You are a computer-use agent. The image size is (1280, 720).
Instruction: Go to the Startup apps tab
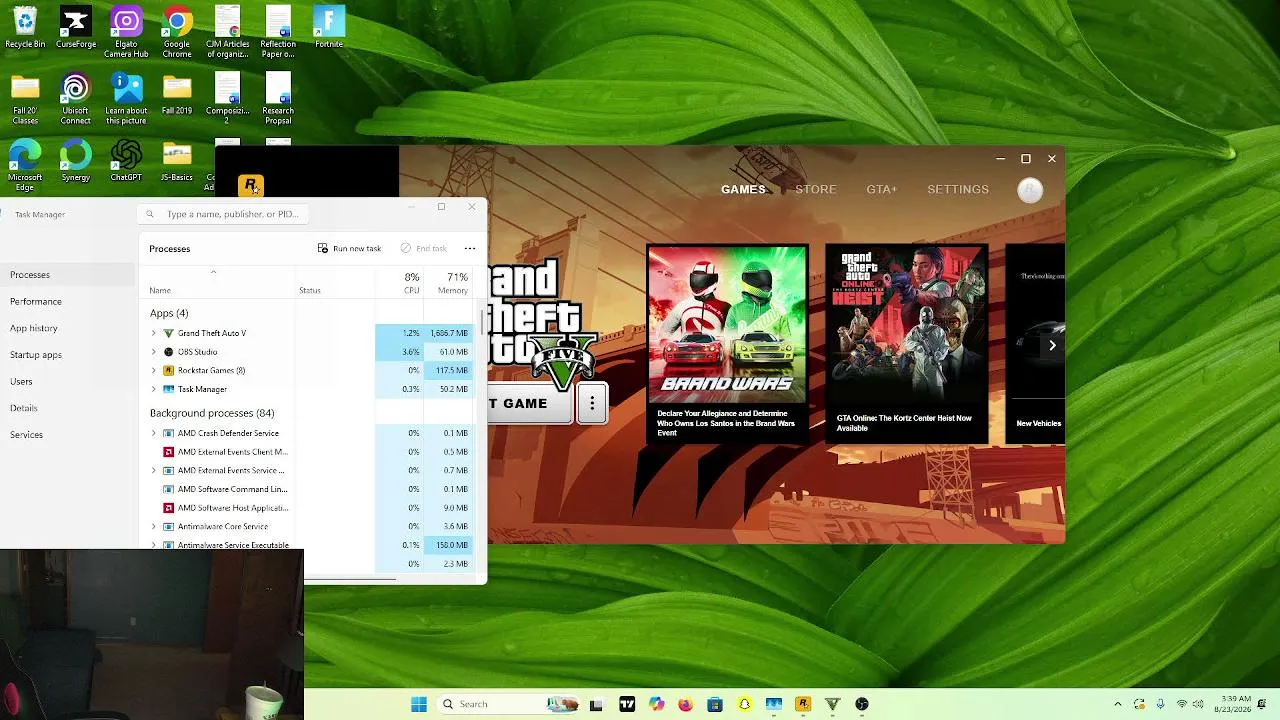coord(67,355)
